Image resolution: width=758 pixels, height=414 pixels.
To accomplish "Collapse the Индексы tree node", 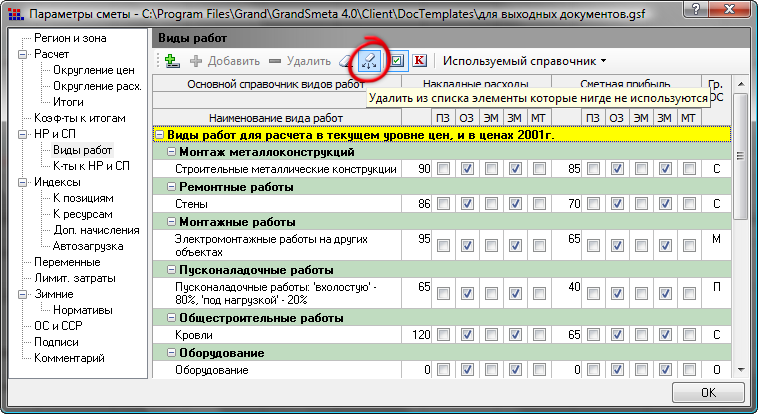I will [23, 182].
